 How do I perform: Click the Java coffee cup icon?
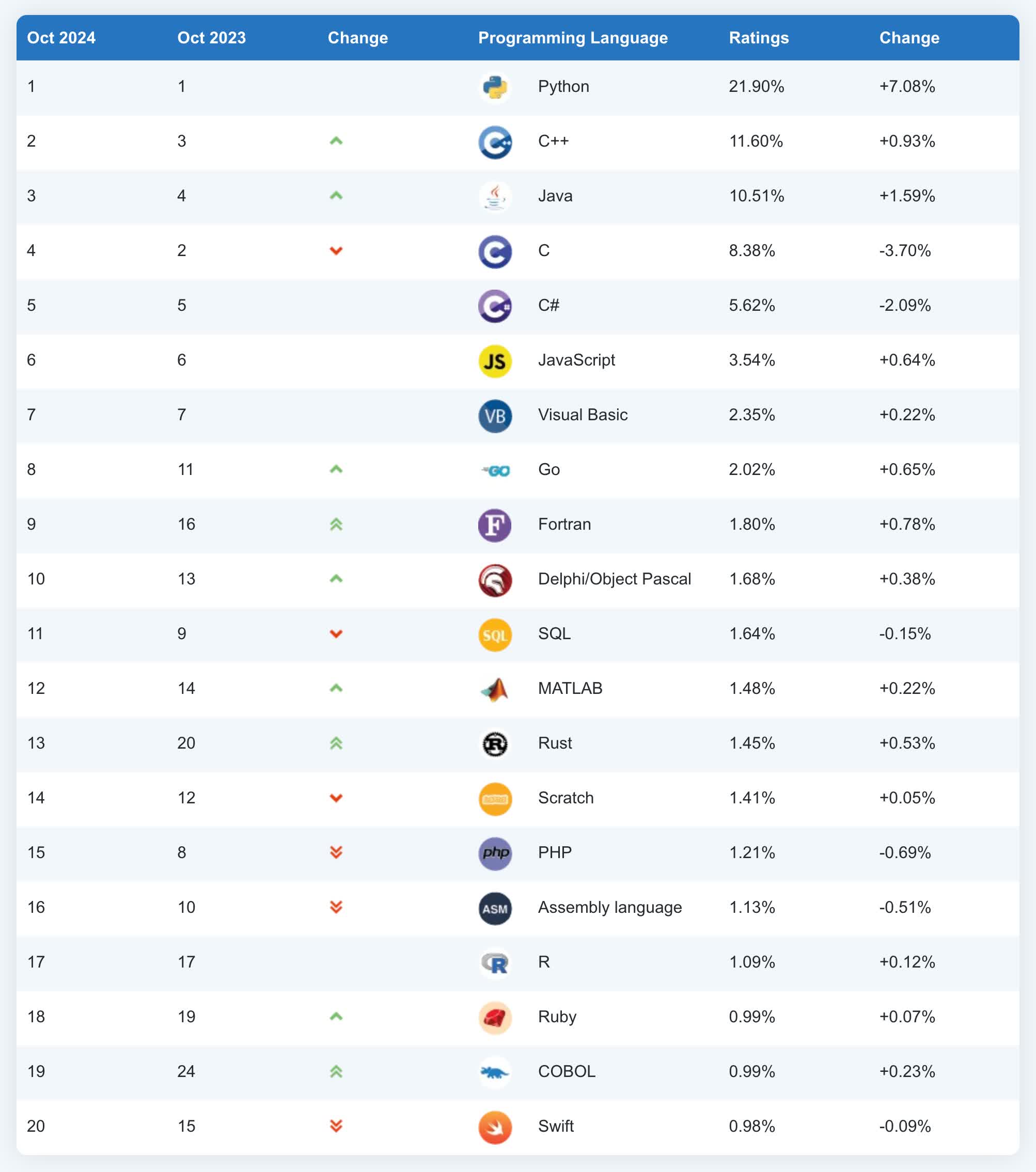pyautogui.click(x=494, y=197)
